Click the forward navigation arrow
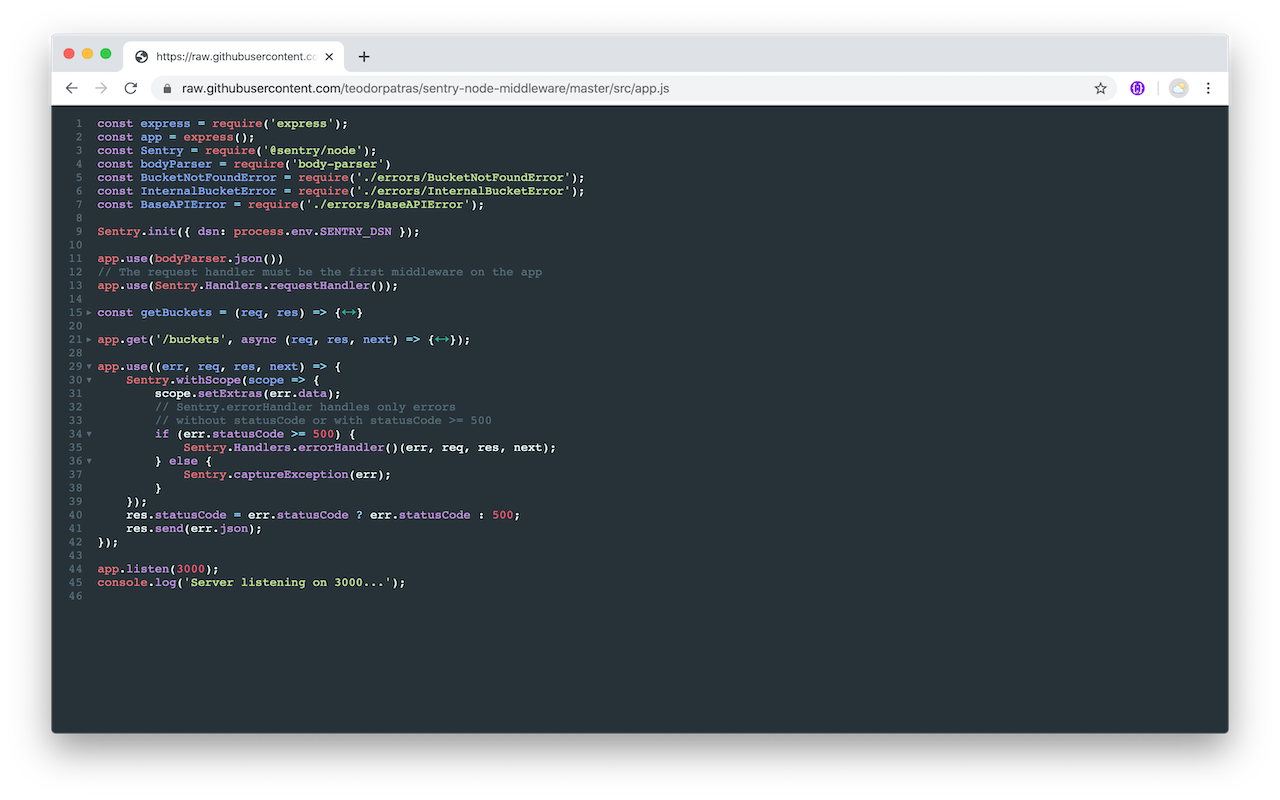Screen dimensions: 1280x800 coord(100,88)
